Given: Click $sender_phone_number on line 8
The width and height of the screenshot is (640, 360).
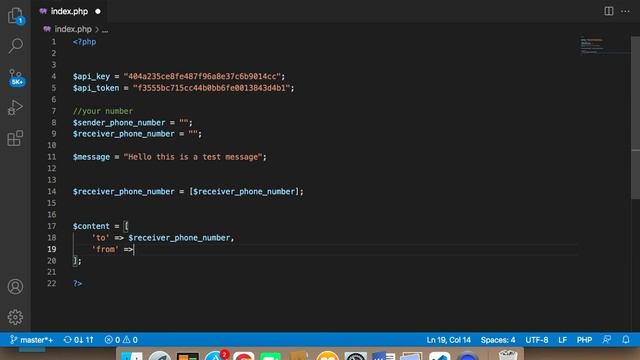Looking at the screenshot, I should pos(119,122).
